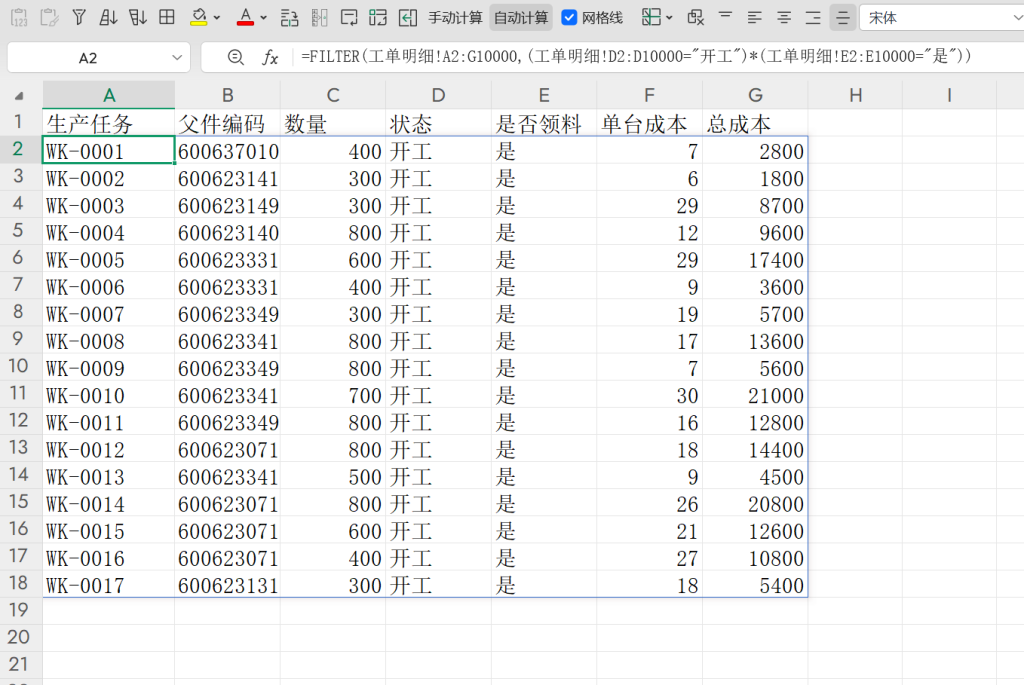
Task: Click the insert column icon
Action: [319, 18]
